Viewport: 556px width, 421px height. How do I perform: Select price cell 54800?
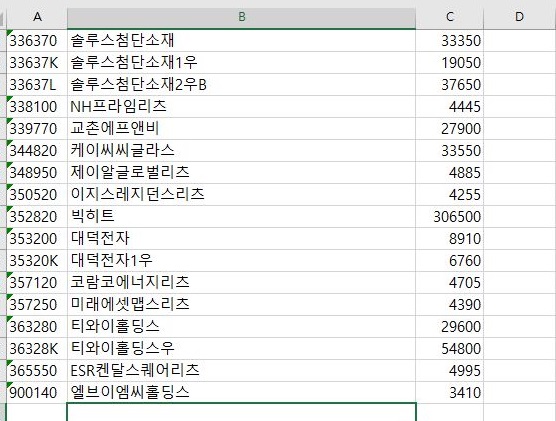click(x=450, y=349)
